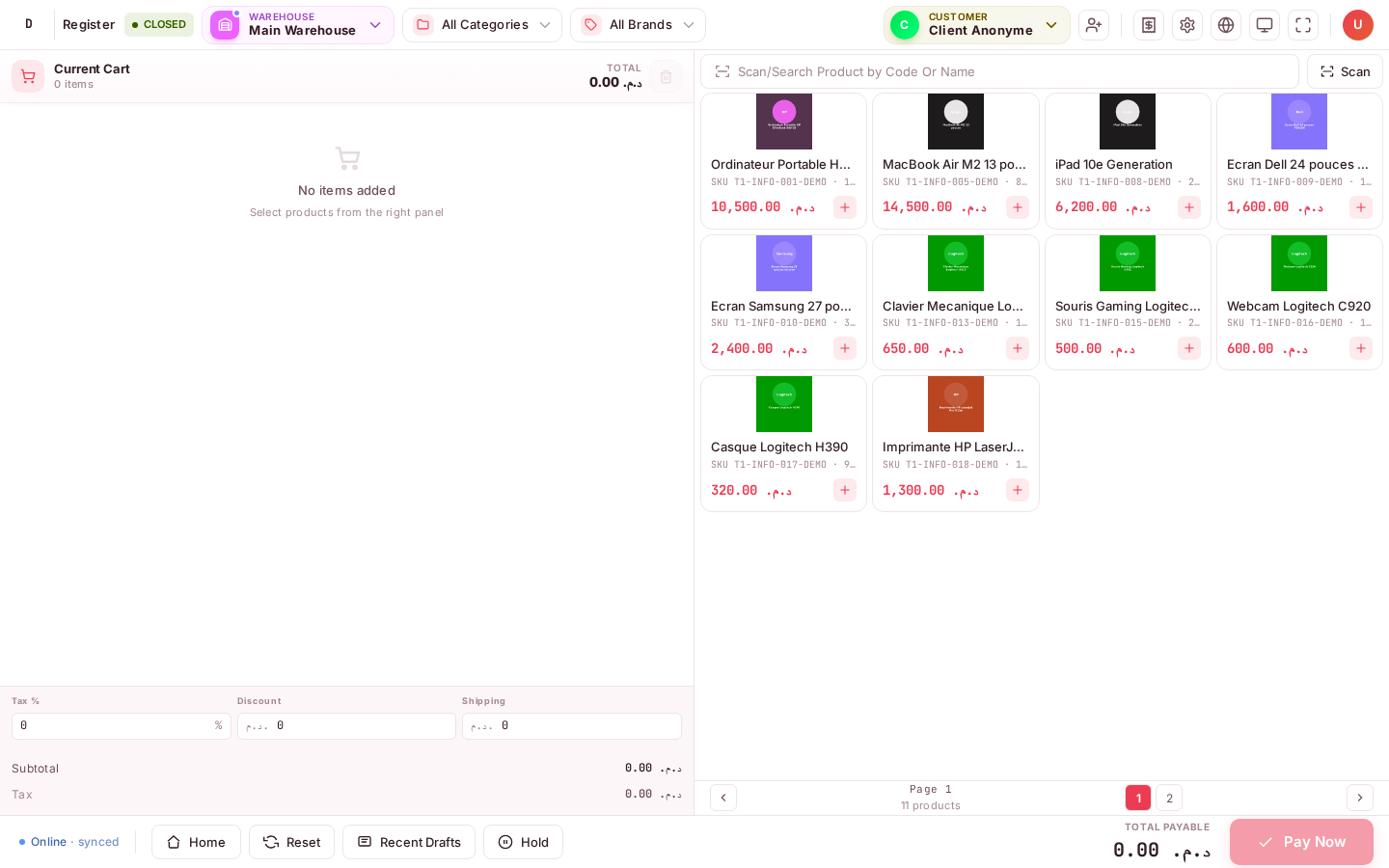Screen dimensions: 1389x868
Task: Open the user avatar U menu
Action: [x=1358, y=25]
